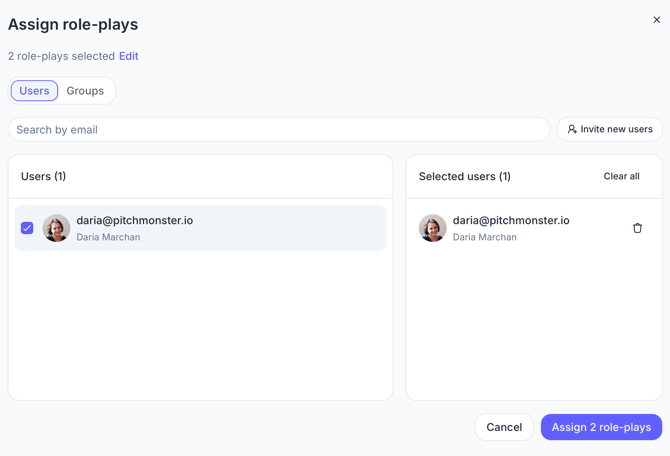Select the Users tab
This screenshot has width=670, height=456.
[34, 91]
